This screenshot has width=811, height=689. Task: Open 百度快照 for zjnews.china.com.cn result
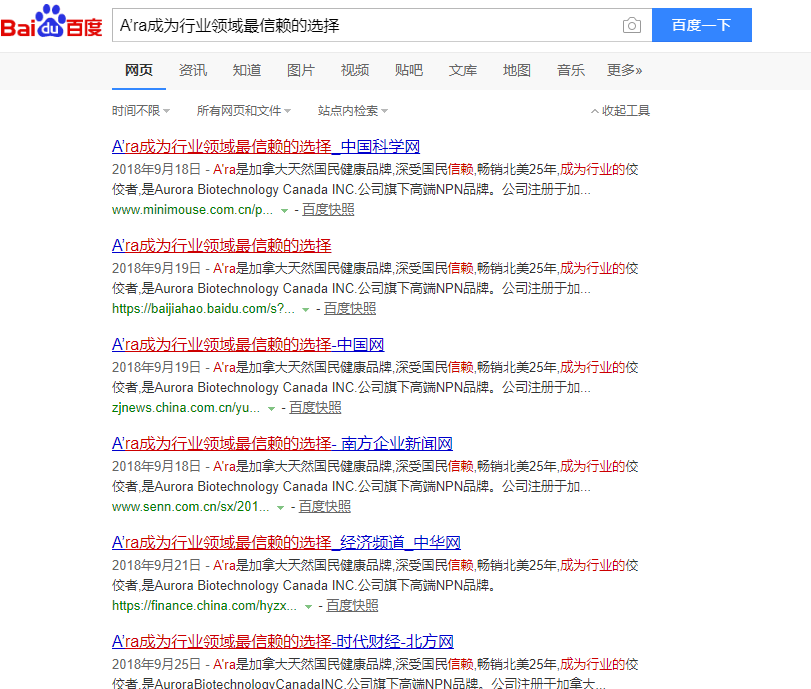[x=315, y=408]
